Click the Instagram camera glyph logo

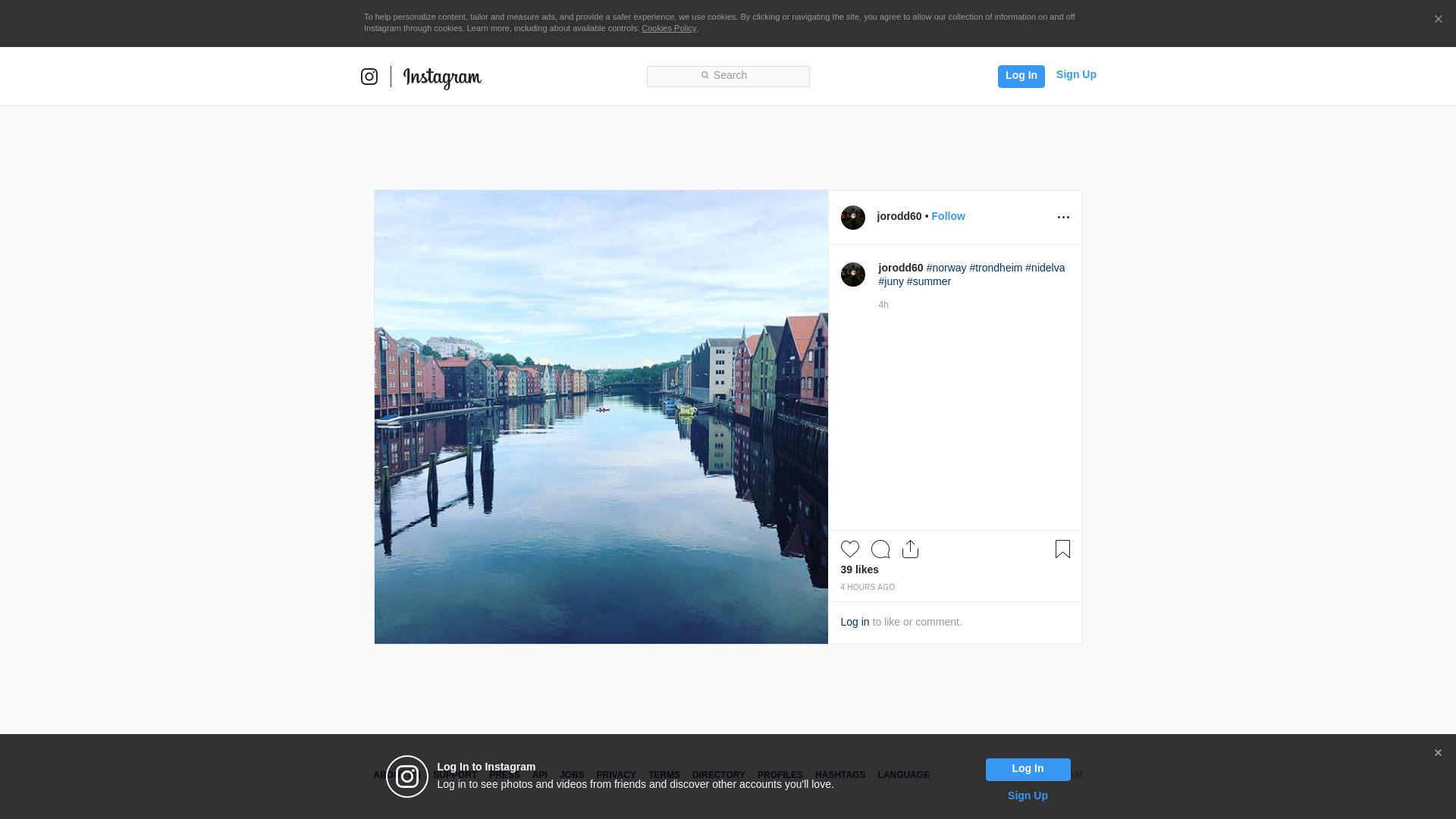[369, 77]
